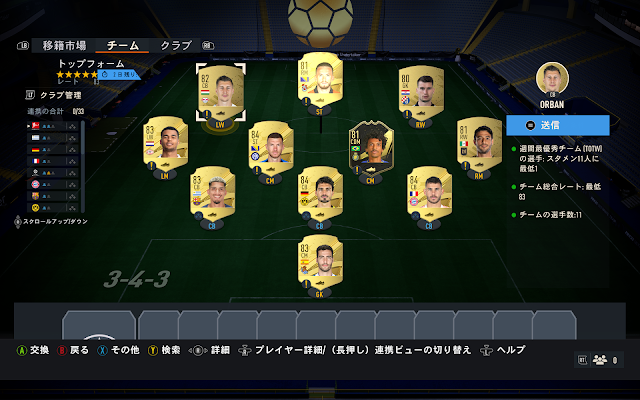
Task: Click the squad group icon beside RT
Action: pyautogui.click(x=600, y=360)
